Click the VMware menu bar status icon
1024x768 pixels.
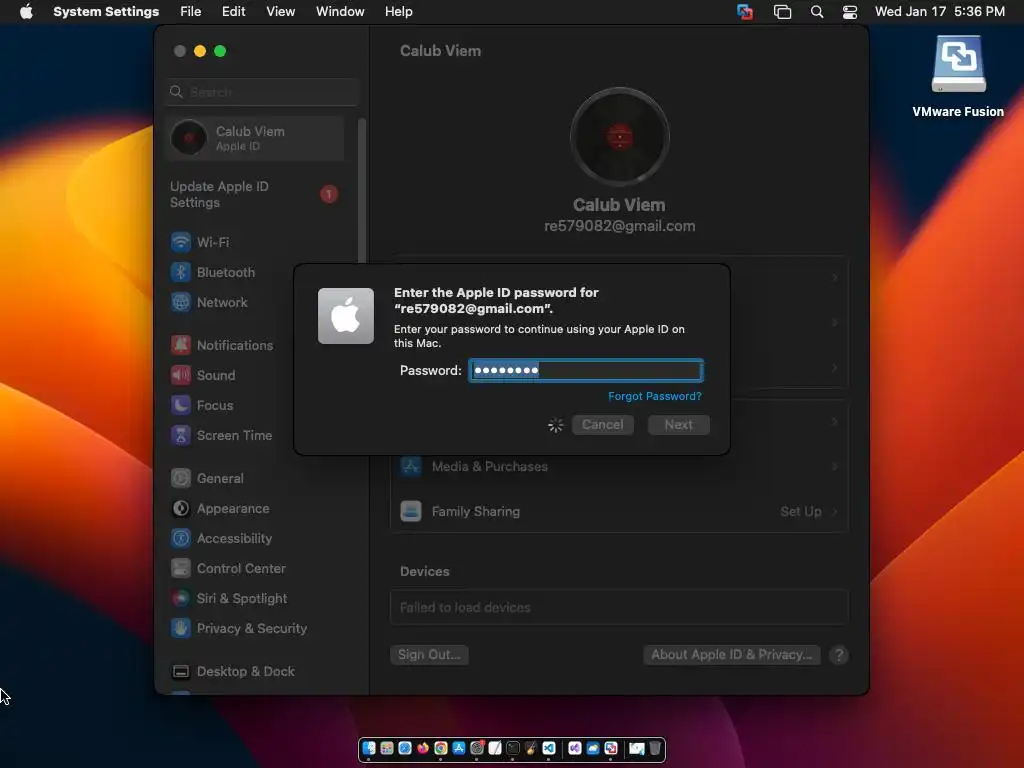pyautogui.click(x=744, y=12)
